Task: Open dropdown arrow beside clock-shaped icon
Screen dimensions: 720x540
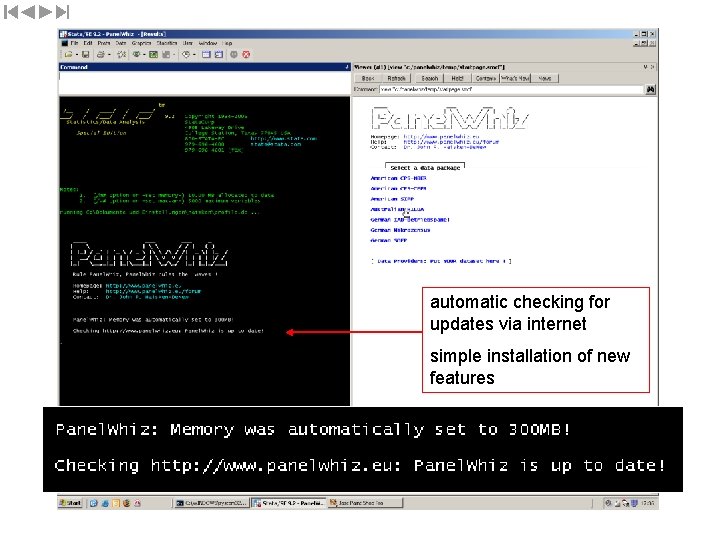Action: point(194,55)
